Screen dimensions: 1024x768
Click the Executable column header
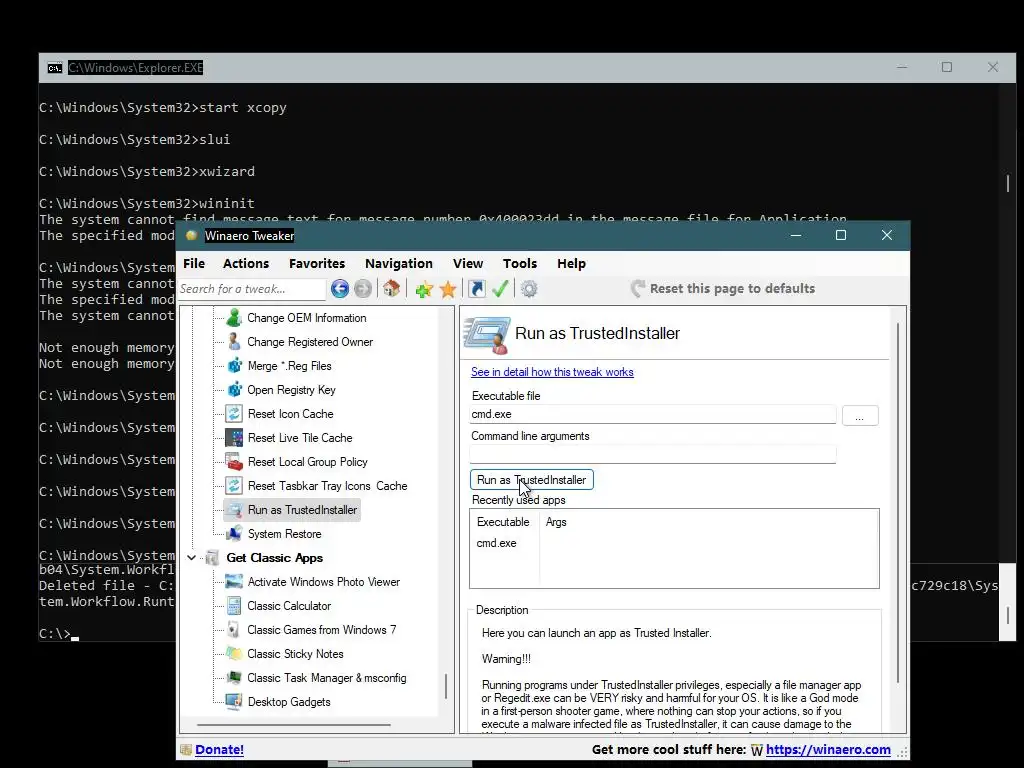(503, 522)
